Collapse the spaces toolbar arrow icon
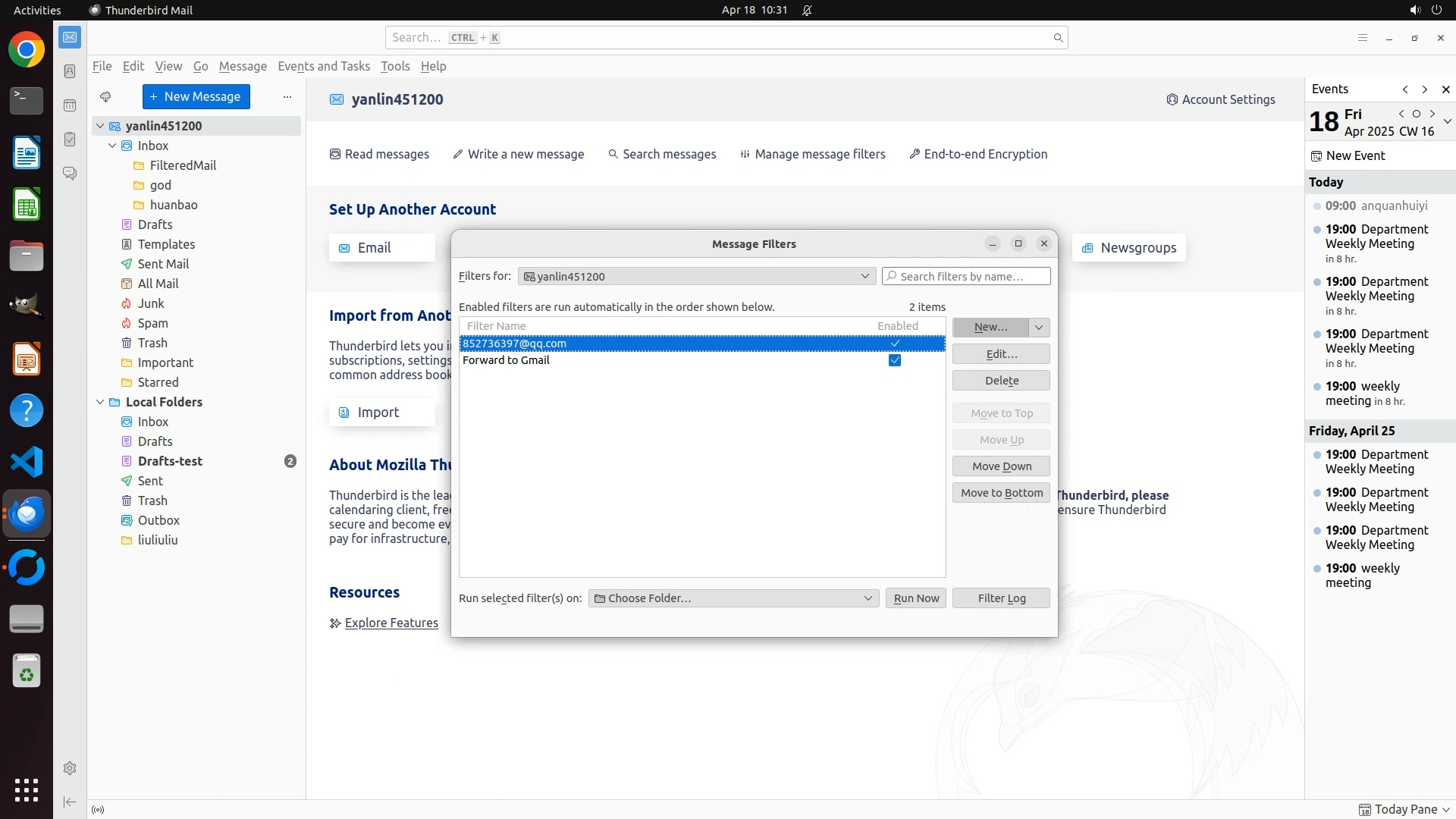The height and width of the screenshot is (819, 1456). click(x=70, y=802)
